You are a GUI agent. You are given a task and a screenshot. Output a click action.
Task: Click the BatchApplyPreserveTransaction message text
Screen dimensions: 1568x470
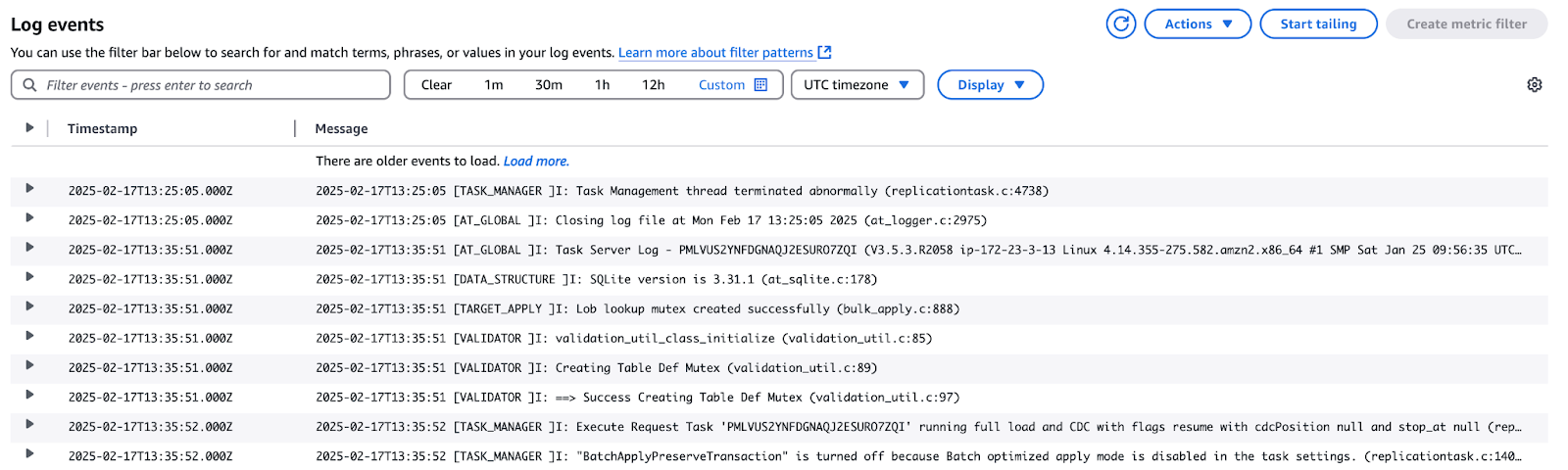[x=918, y=456]
